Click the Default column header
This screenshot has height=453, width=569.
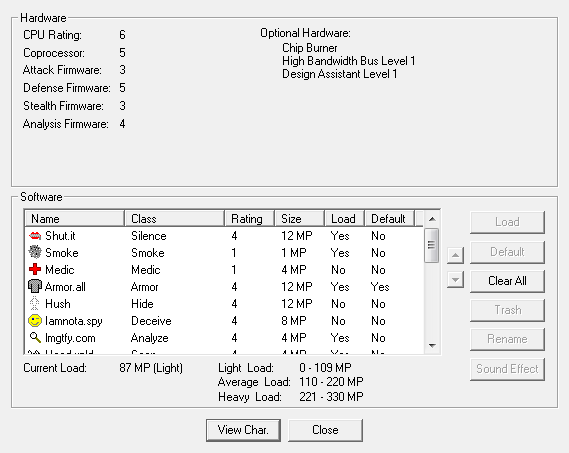point(389,219)
